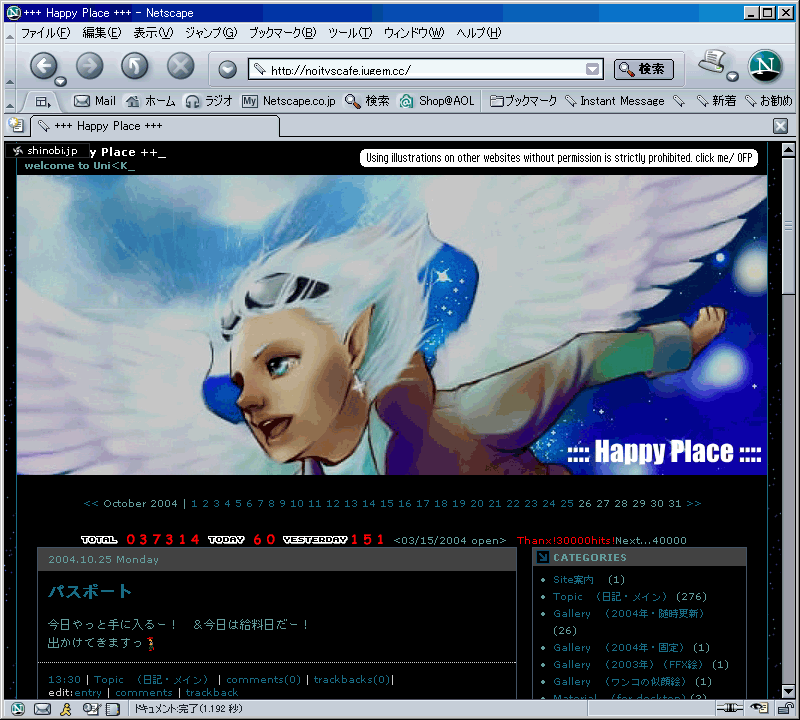Reload the page with the Reload button
800x720 pixels.
(135, 65)
